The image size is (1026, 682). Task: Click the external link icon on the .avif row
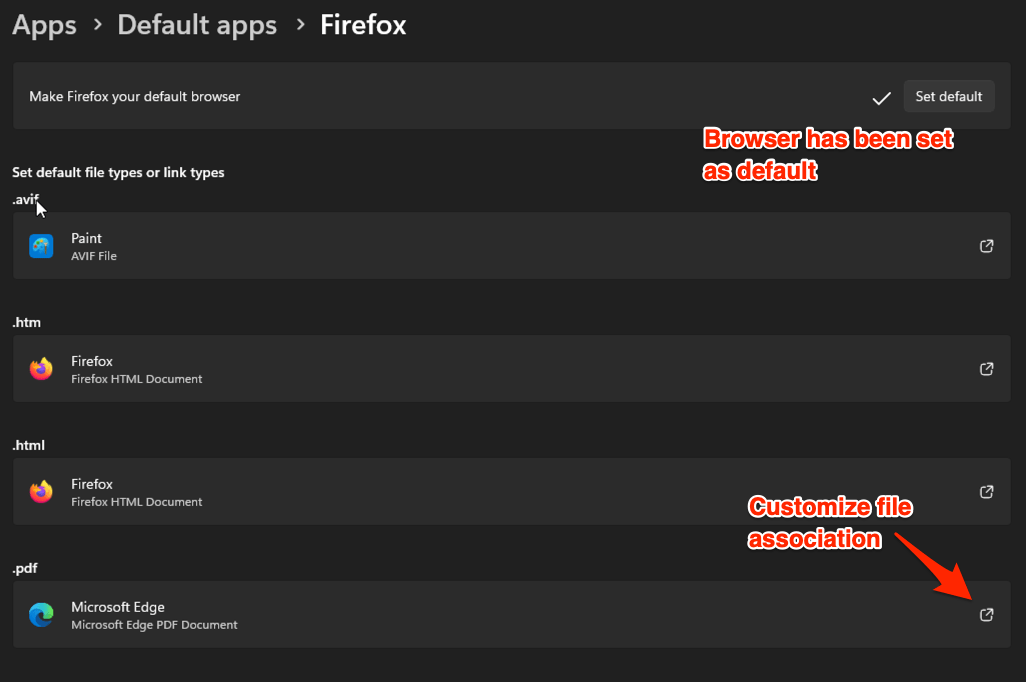coord(986,245)
